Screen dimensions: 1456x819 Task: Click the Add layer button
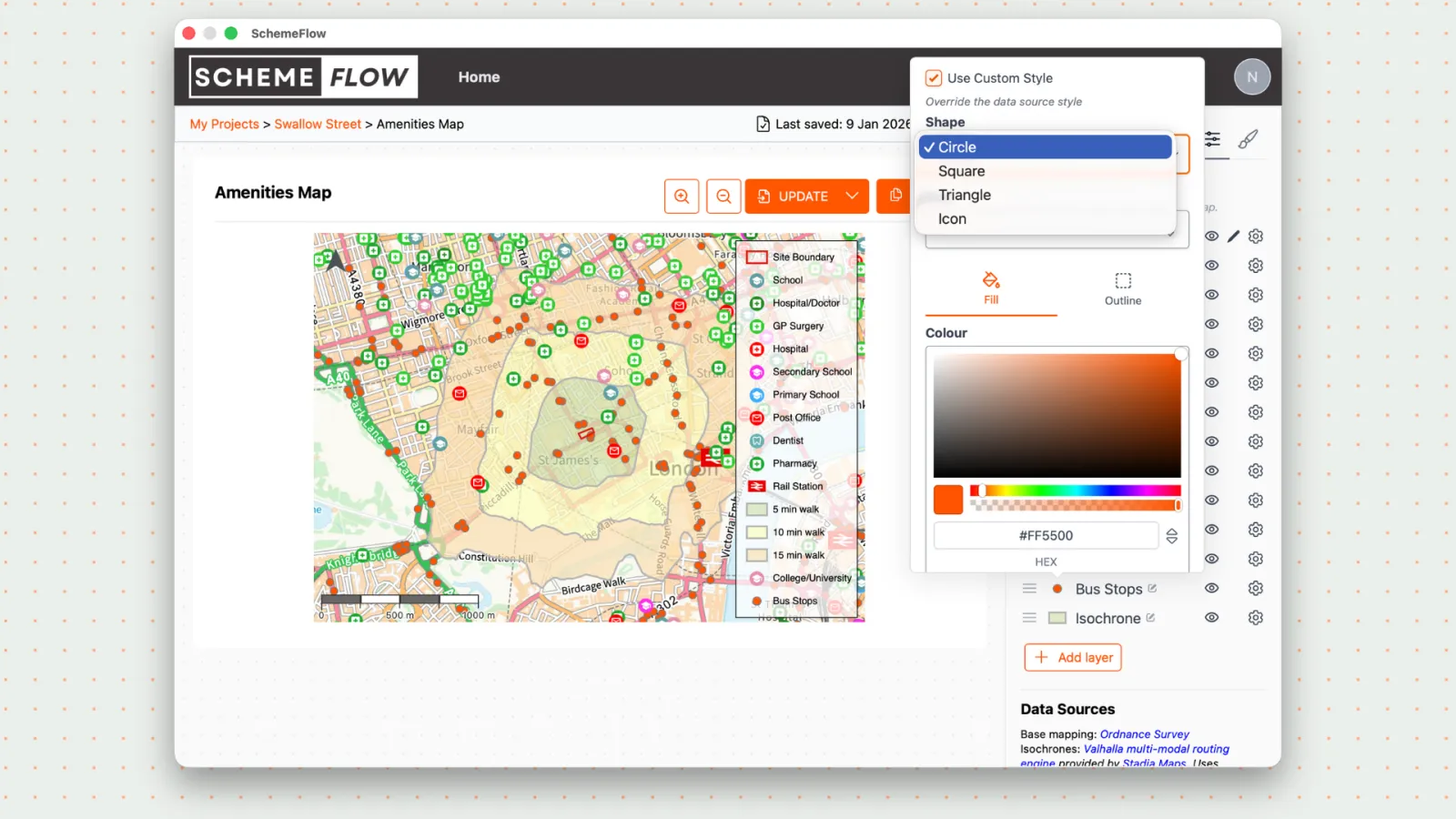1073,658
